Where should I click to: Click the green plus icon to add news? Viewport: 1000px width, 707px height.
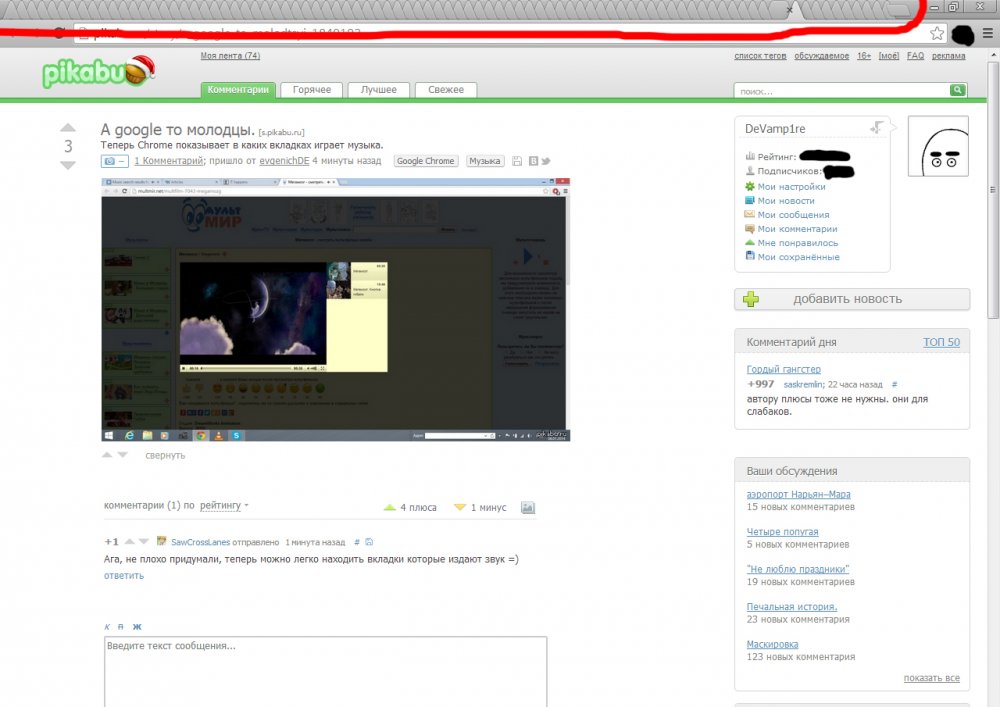751,299
